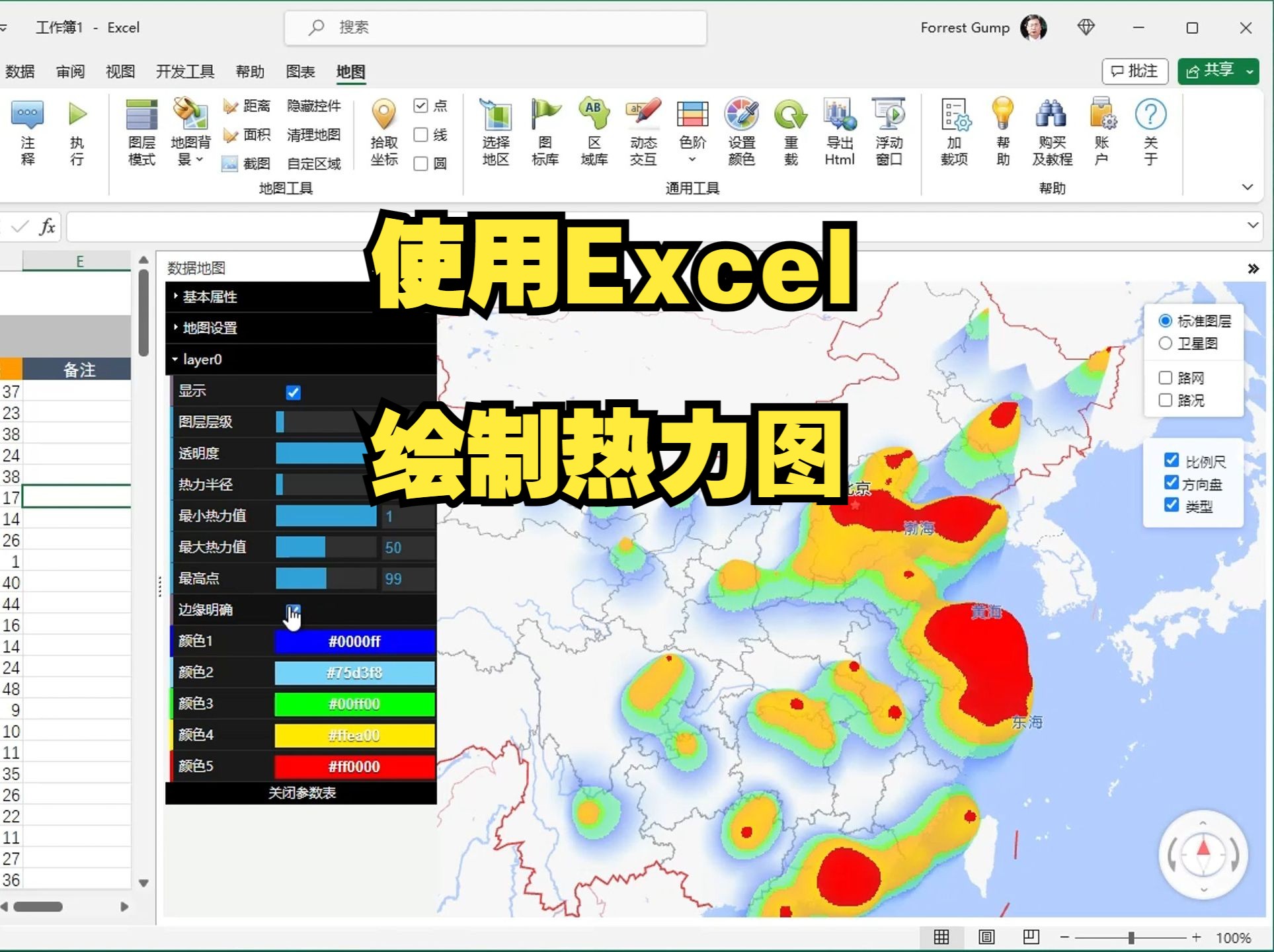This screenshot has height=952, width=1274.
Task: Enable the 路况 traffic checkbox
Action: (1166, 400)
